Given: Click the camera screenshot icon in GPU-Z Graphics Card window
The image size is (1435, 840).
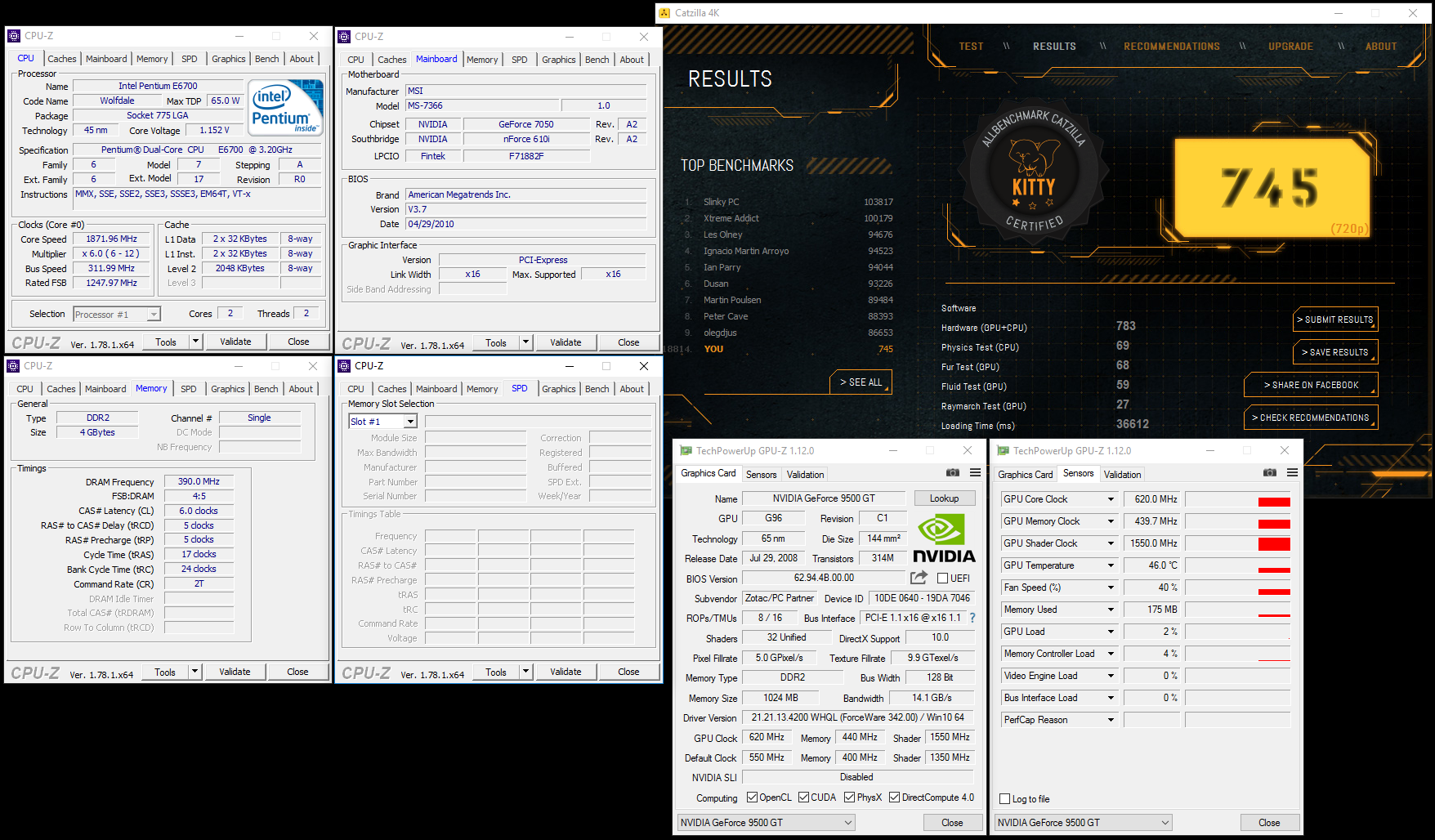Looking at the screenshot, I should [953, 473].
